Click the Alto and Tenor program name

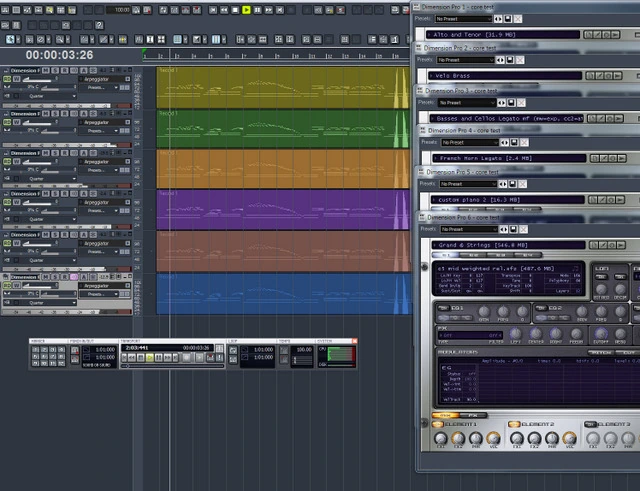coord(474,35)
